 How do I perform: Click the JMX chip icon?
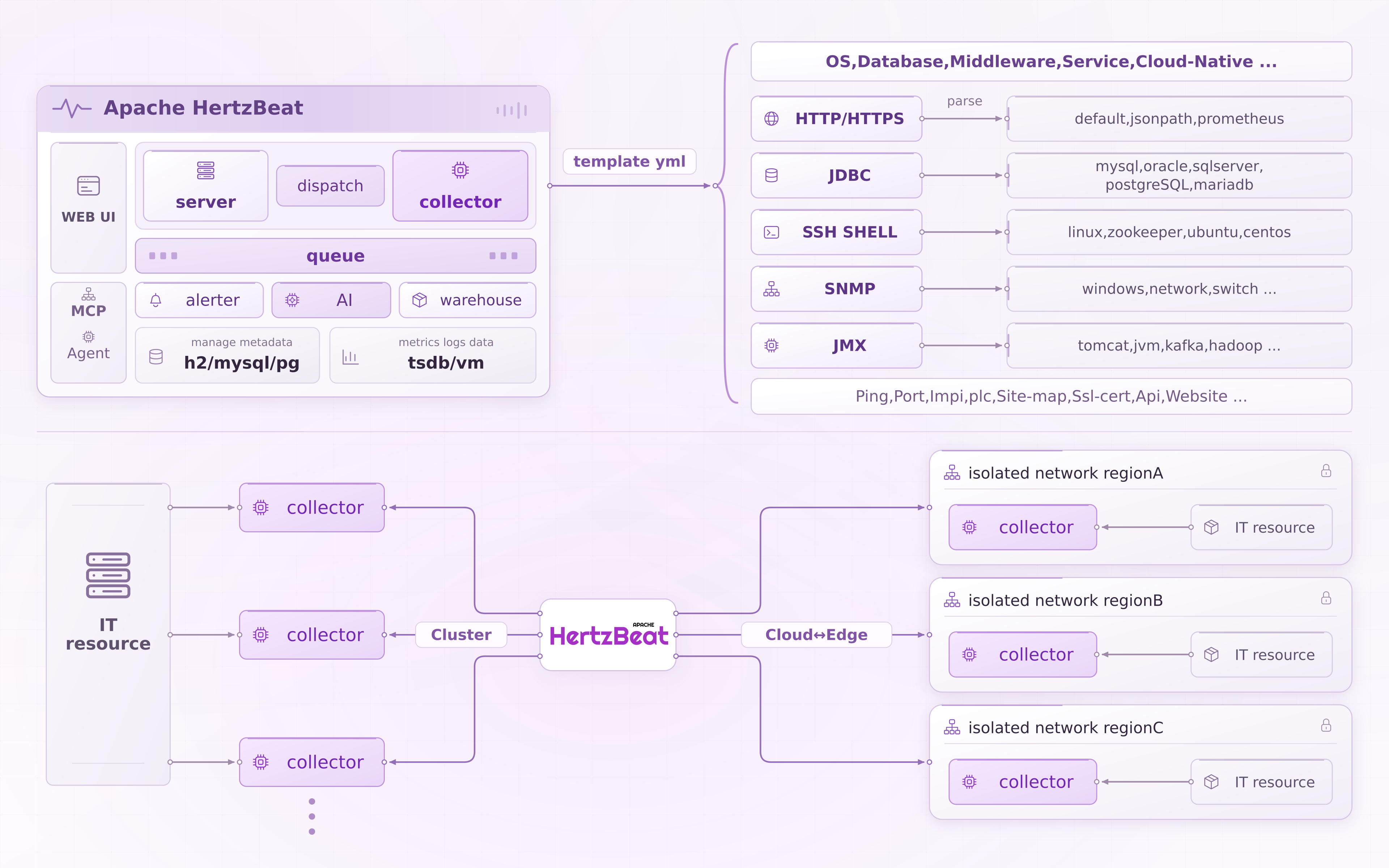772,346
